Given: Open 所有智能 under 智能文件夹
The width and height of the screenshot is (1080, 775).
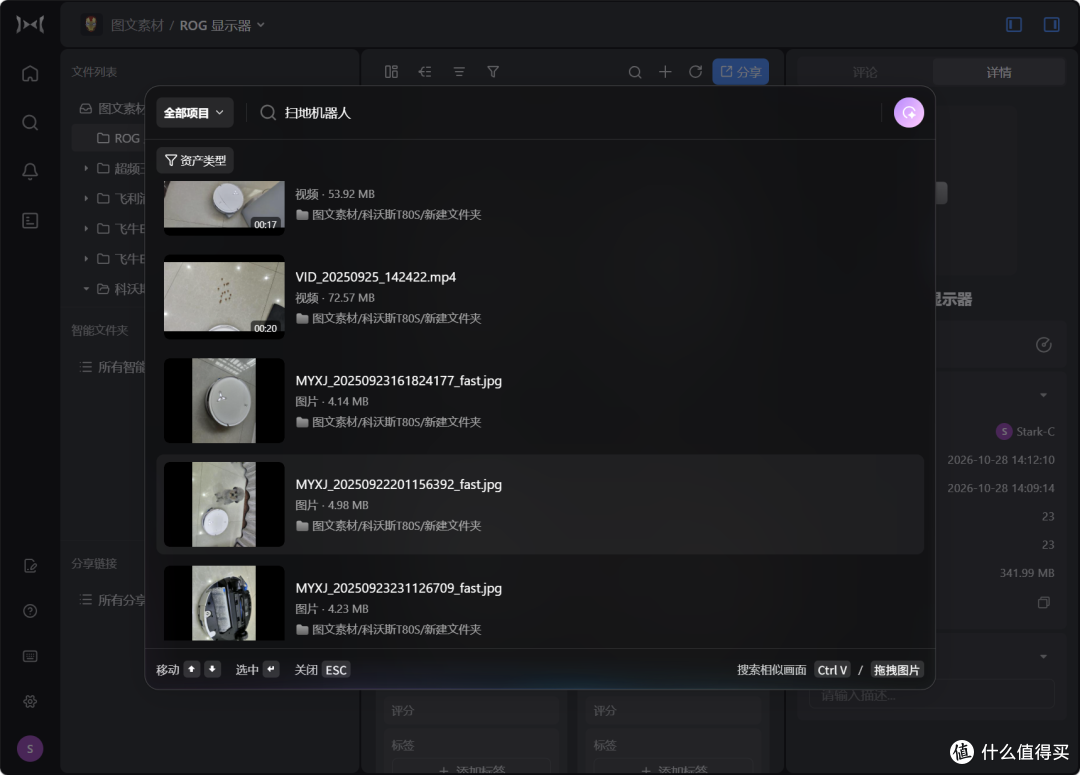Looking at the screenshot, I should coord(112,367).
